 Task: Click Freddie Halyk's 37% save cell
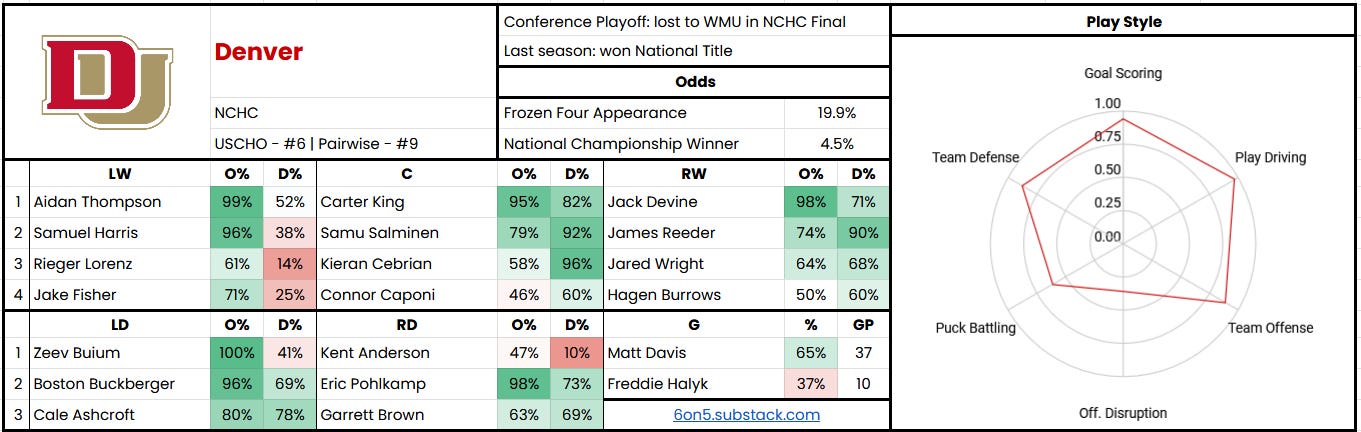pyautogui.click(x=811, y=384)
